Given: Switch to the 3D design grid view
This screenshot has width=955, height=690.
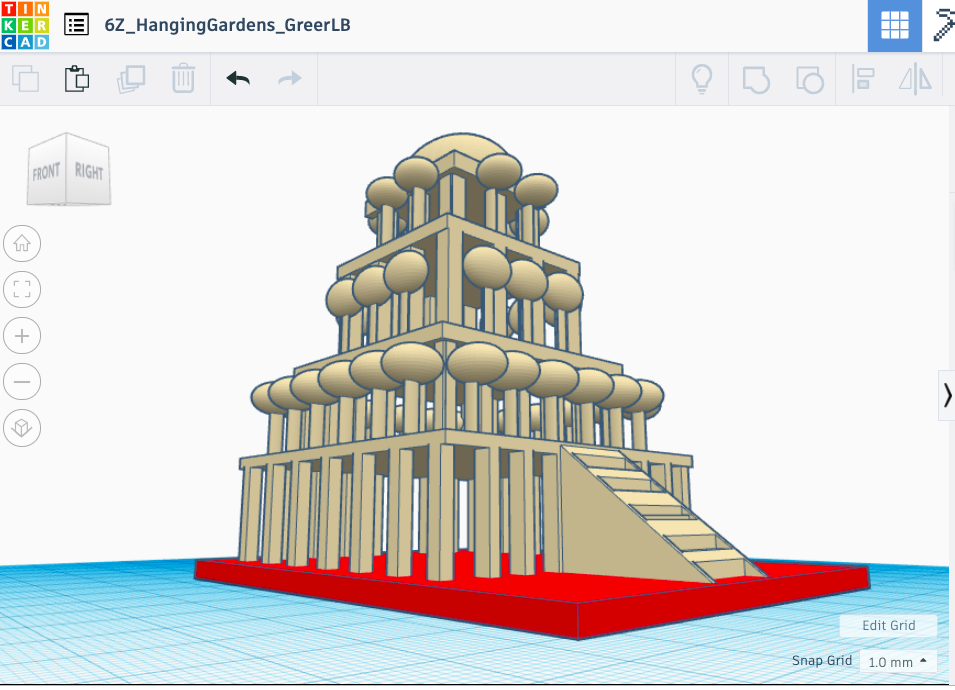Looking at the screenshot, I should [x=894, y=26].
